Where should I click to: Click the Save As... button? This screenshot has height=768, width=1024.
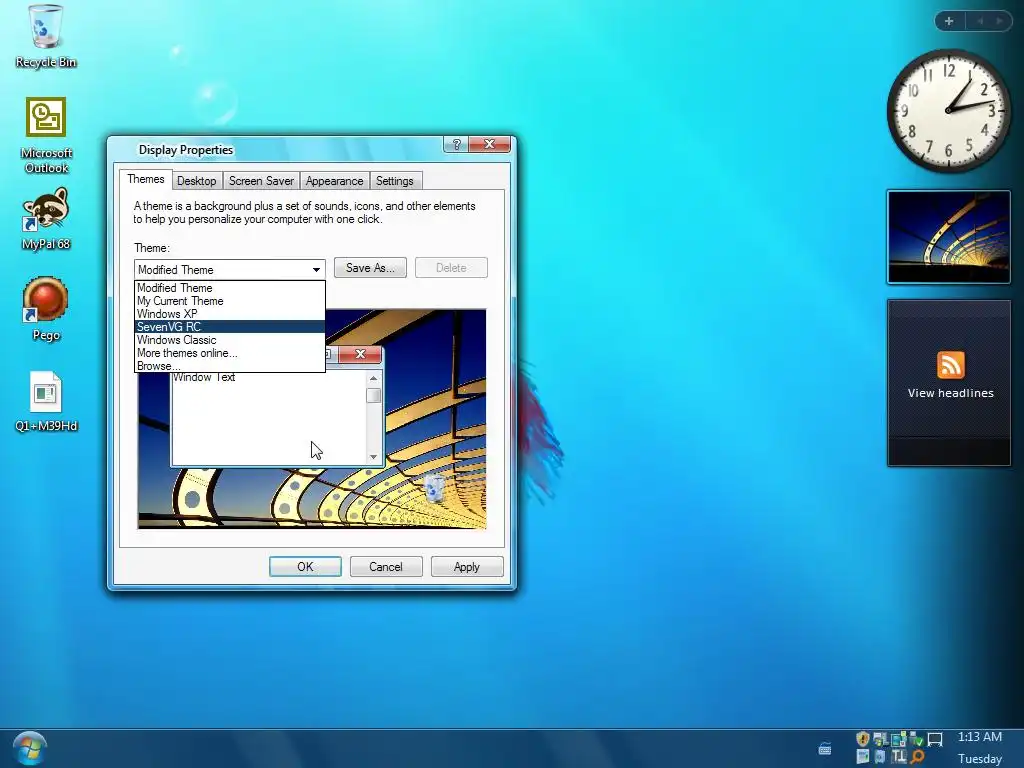(x=370, y=268)
